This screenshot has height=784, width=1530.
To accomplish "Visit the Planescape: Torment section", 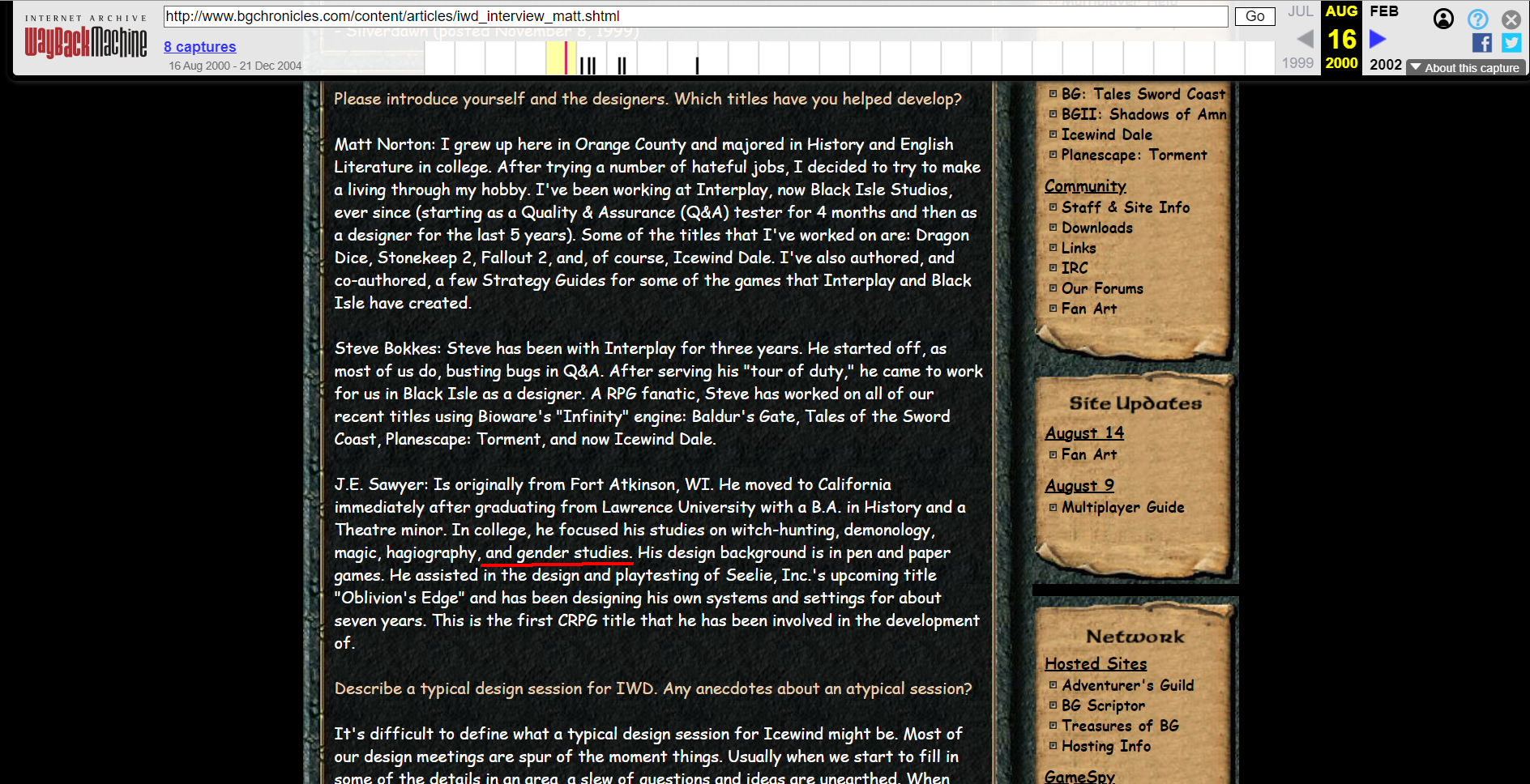I will (1134, 155).
